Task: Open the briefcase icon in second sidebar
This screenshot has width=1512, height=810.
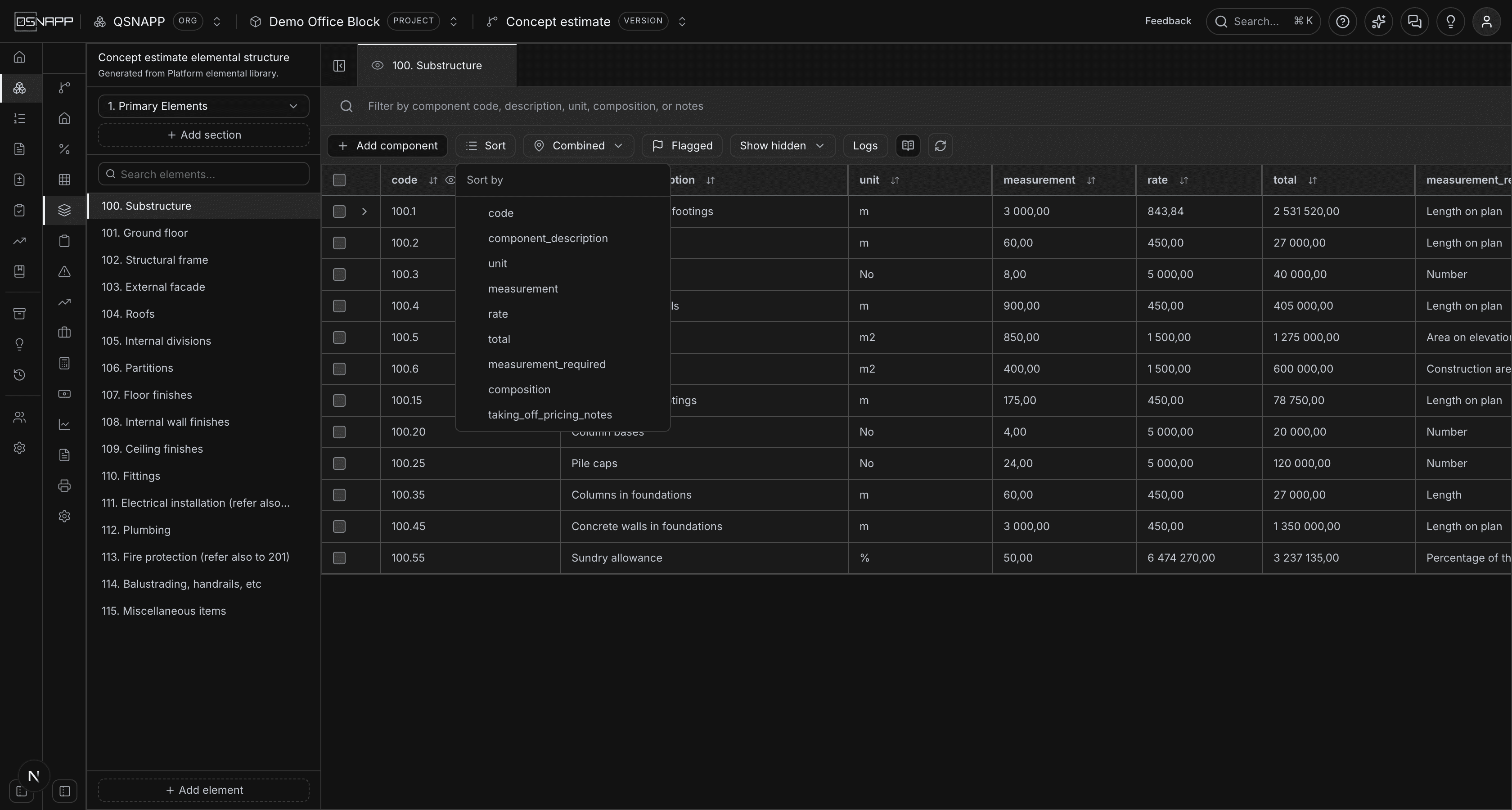Action: click(x=64, y=333)
